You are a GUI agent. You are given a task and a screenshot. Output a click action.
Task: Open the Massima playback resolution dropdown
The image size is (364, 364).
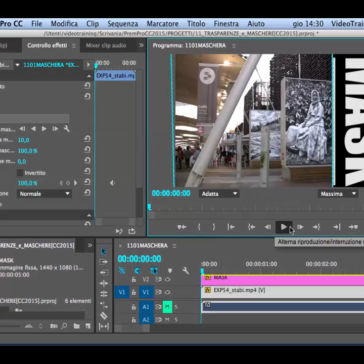coord(338,194)
